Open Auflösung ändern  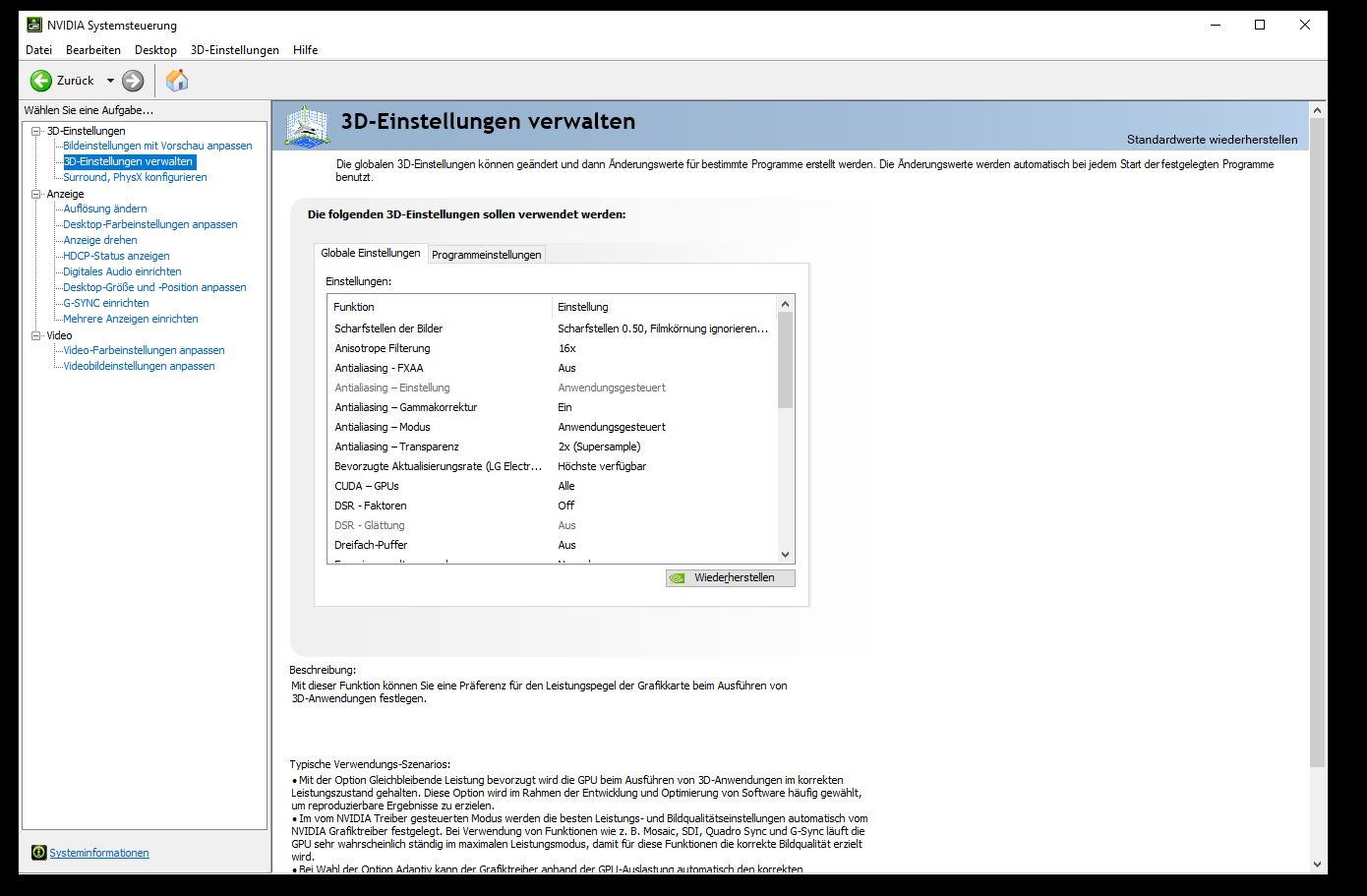[105, 209]
